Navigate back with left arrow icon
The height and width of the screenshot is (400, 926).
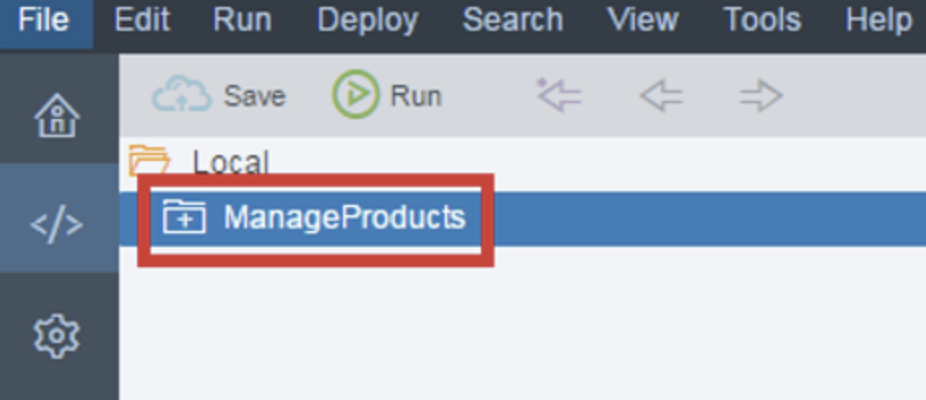click(x=661, y=95)
